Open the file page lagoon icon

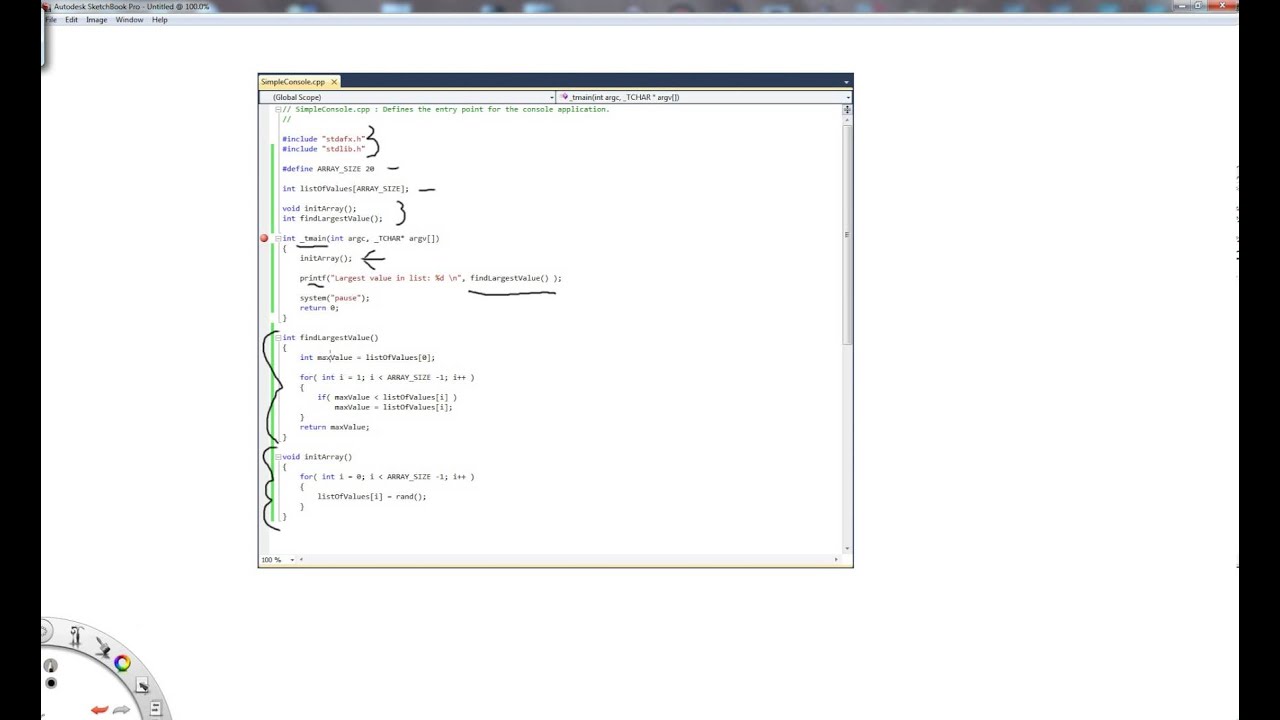[x=155, y=709]
